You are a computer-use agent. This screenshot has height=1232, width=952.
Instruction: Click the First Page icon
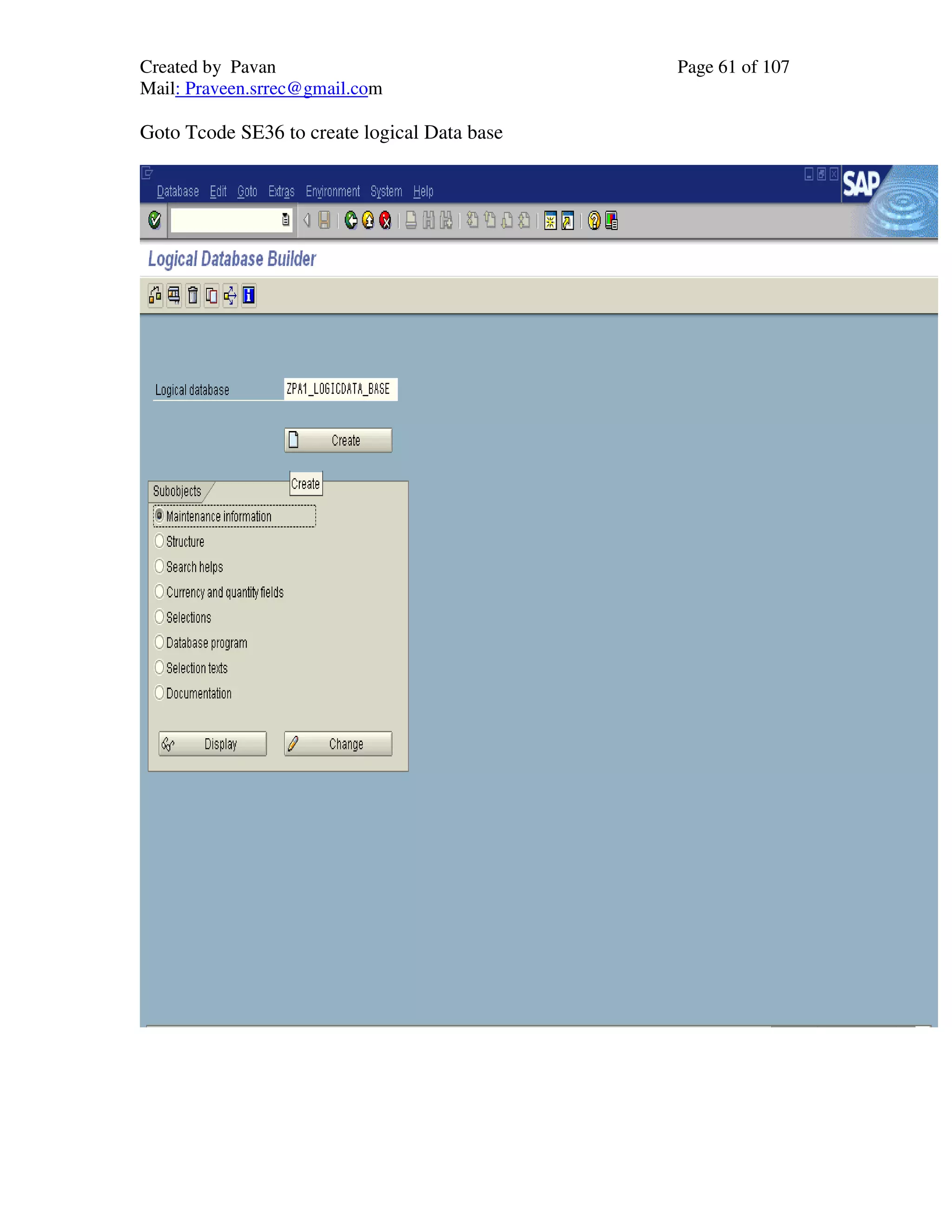[473, 220]
